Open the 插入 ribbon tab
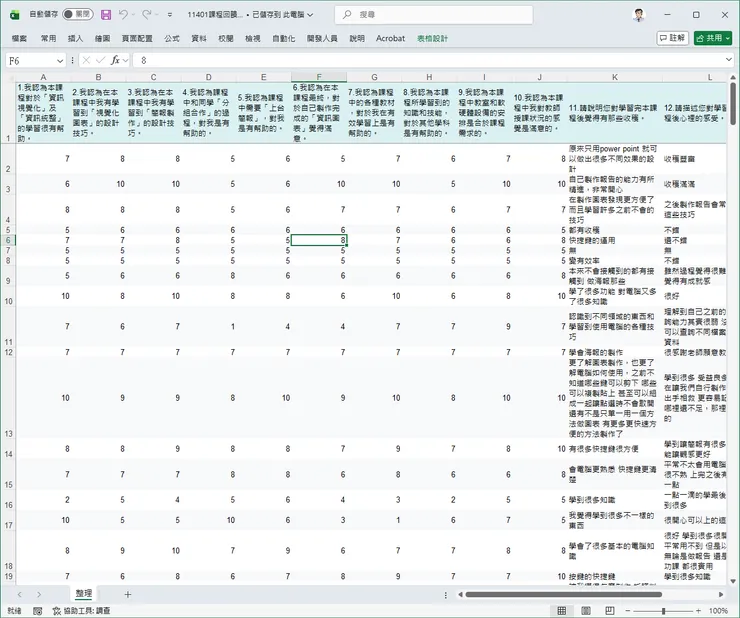Viewport: 740px width, 618px height. point(75,38)
